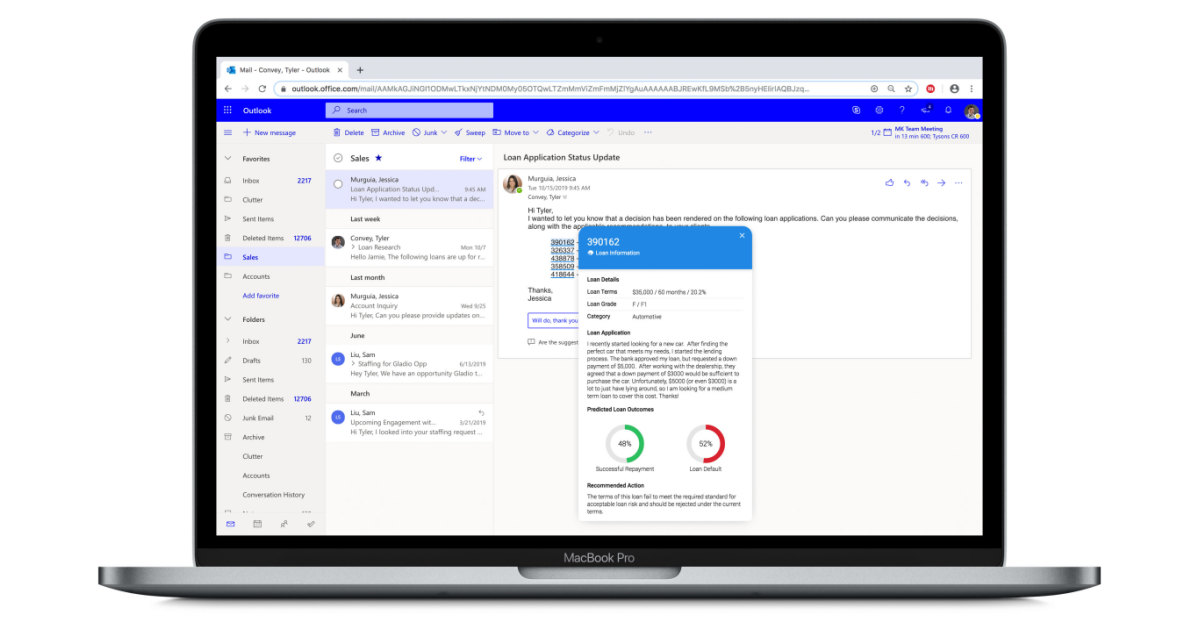Click in the Outlook Search box
Viewport: 1200px width, 627px height.
[x=410, y=110]
